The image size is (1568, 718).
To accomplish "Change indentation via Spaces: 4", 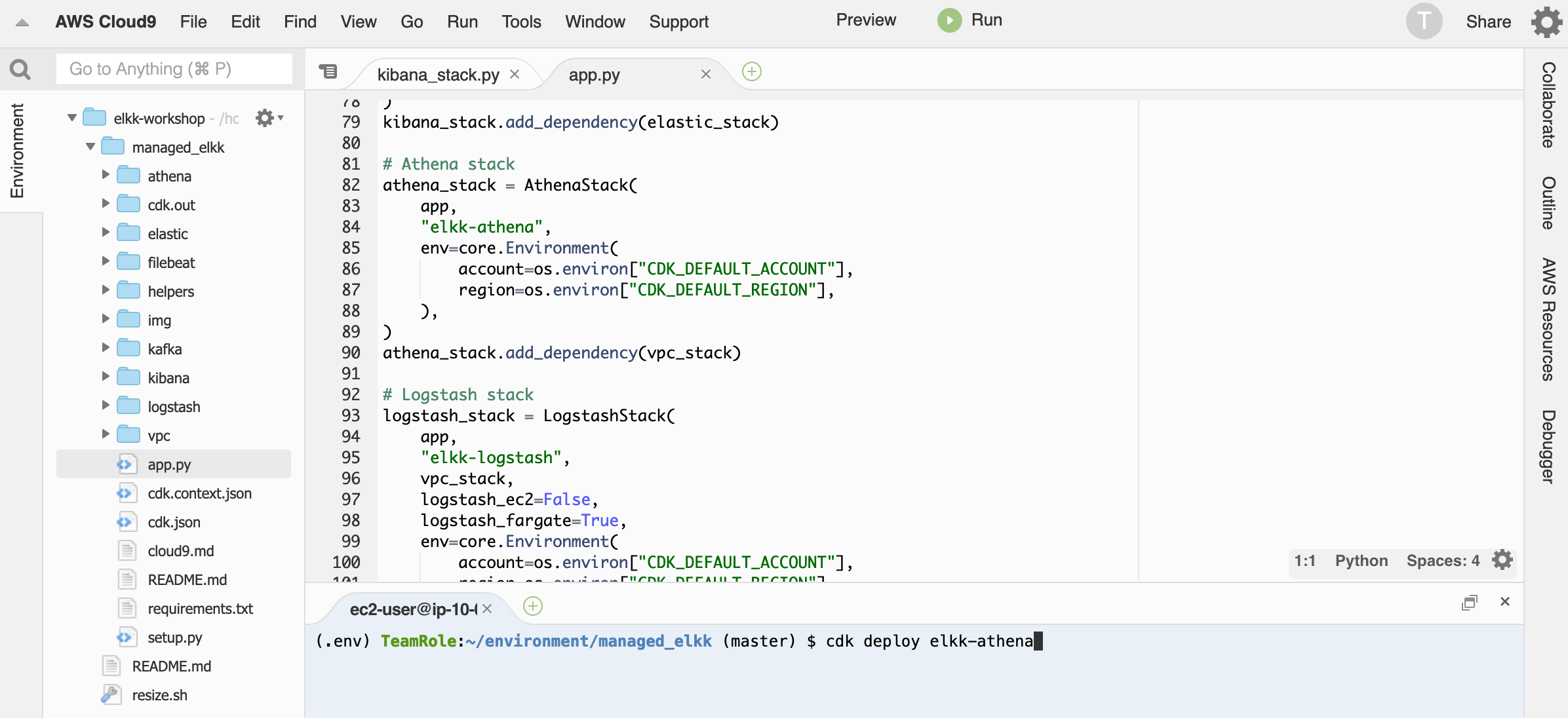I will click(x=1443, y=561).
